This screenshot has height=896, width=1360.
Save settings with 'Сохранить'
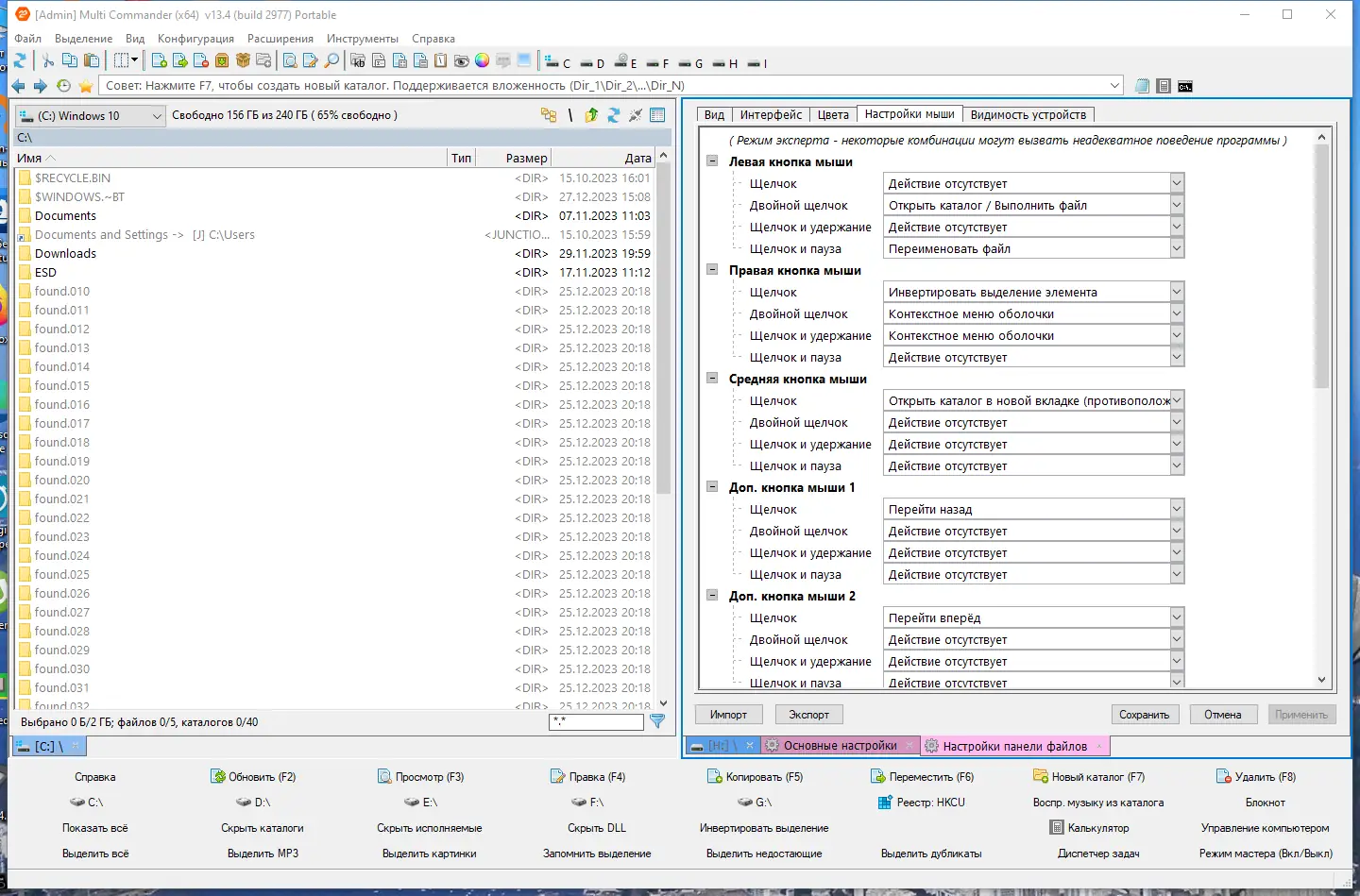tap(1145, 715)
